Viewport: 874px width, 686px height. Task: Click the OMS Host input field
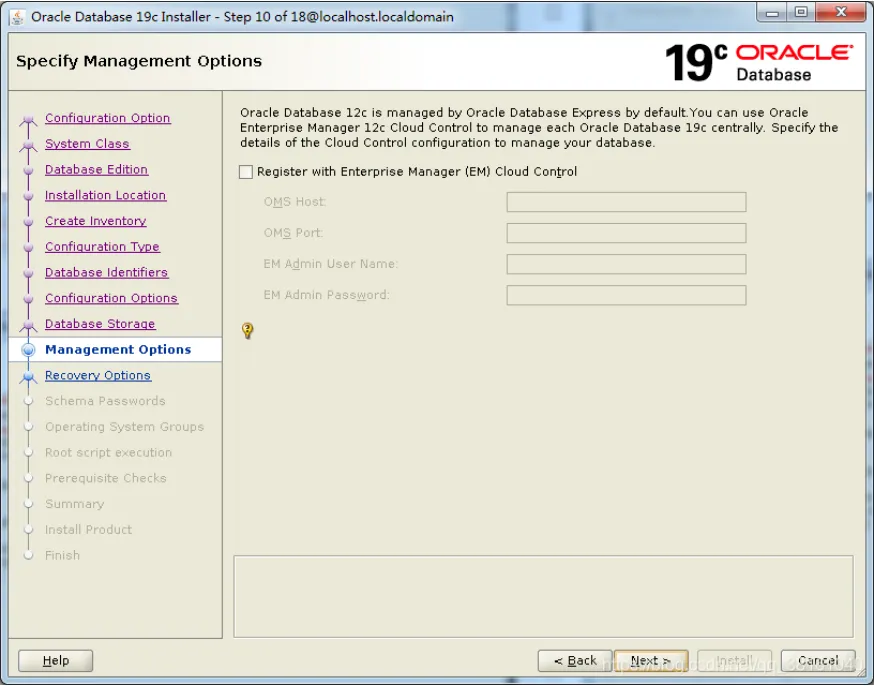[x=626, y=202]
